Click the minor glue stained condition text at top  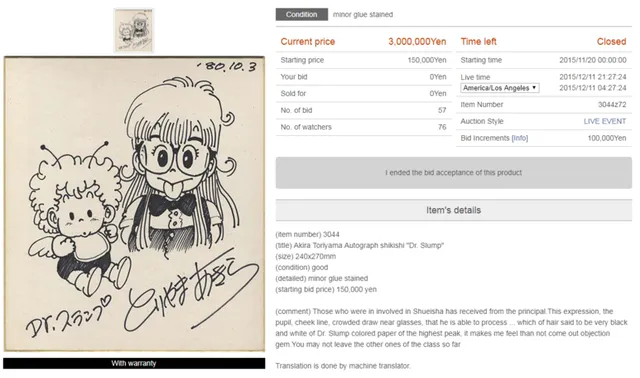(363, 14)
